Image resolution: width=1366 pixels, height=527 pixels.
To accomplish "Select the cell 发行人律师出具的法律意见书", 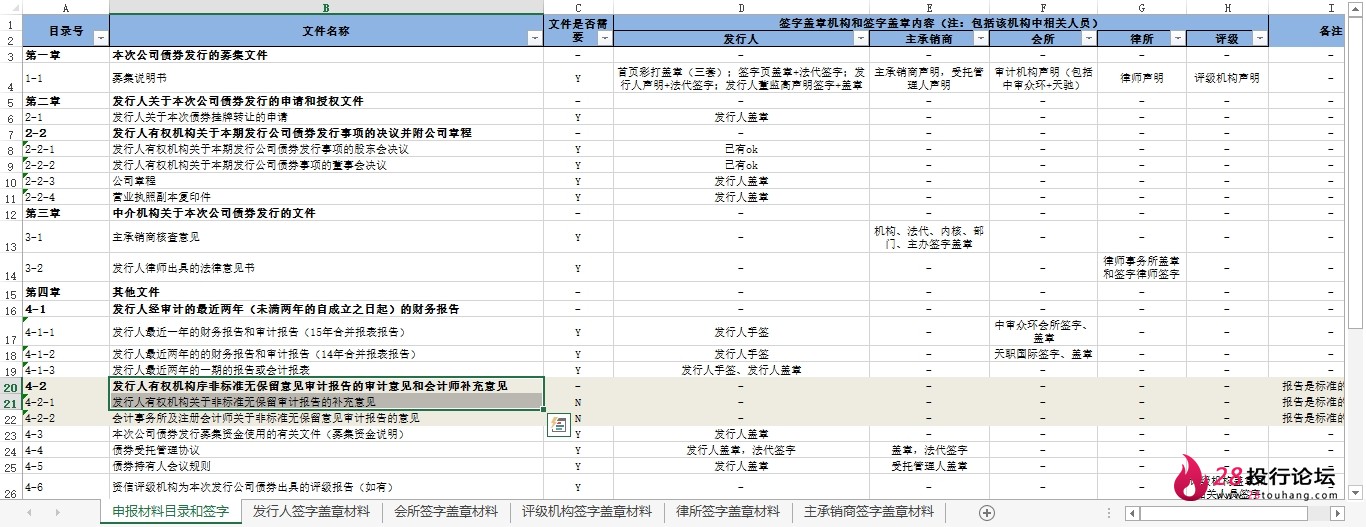I will tap(326, 268).
